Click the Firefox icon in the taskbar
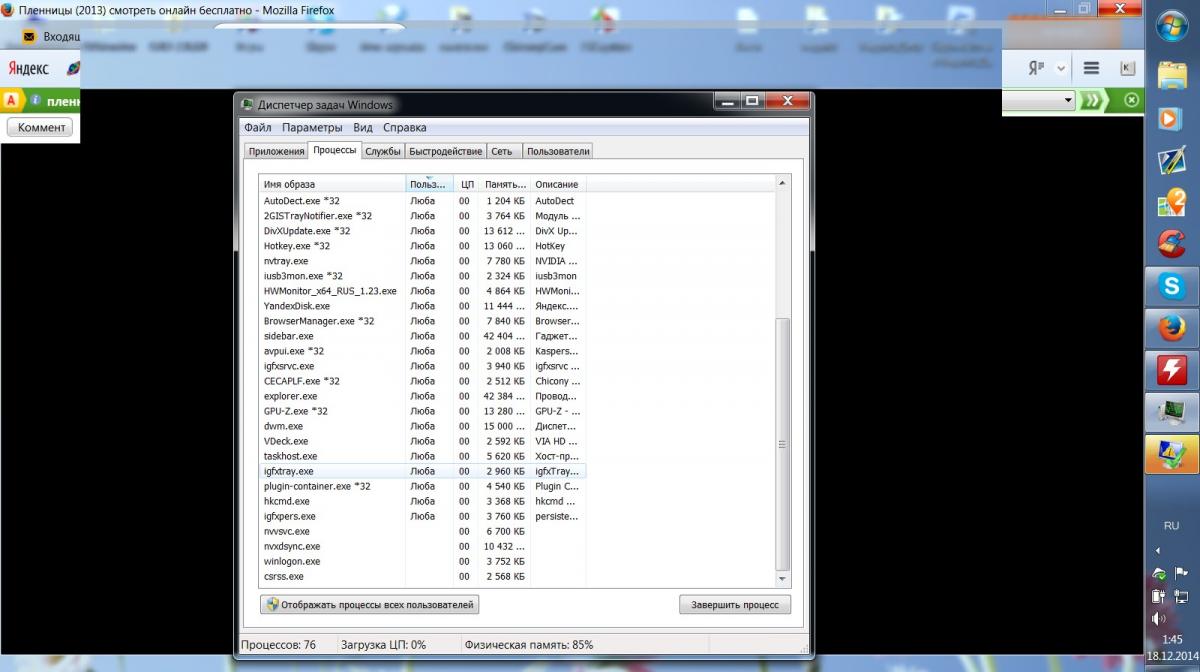This screenshot has width=1200, height=672. (1171, 329)
